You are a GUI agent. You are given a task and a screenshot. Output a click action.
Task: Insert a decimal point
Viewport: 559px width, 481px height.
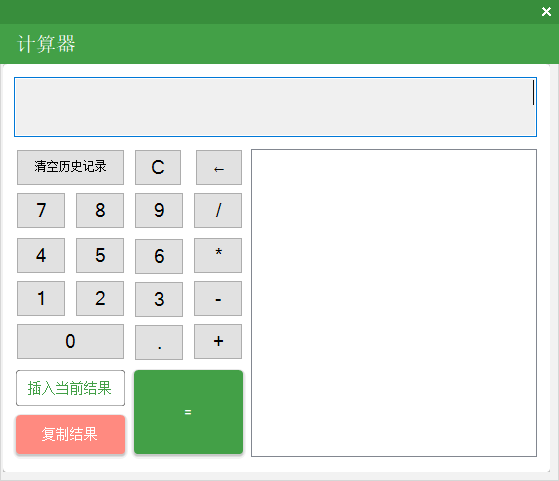(x=159, y=342)
